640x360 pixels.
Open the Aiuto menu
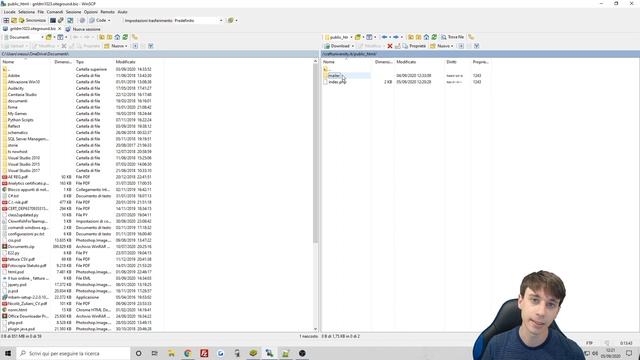coord(122,12)
